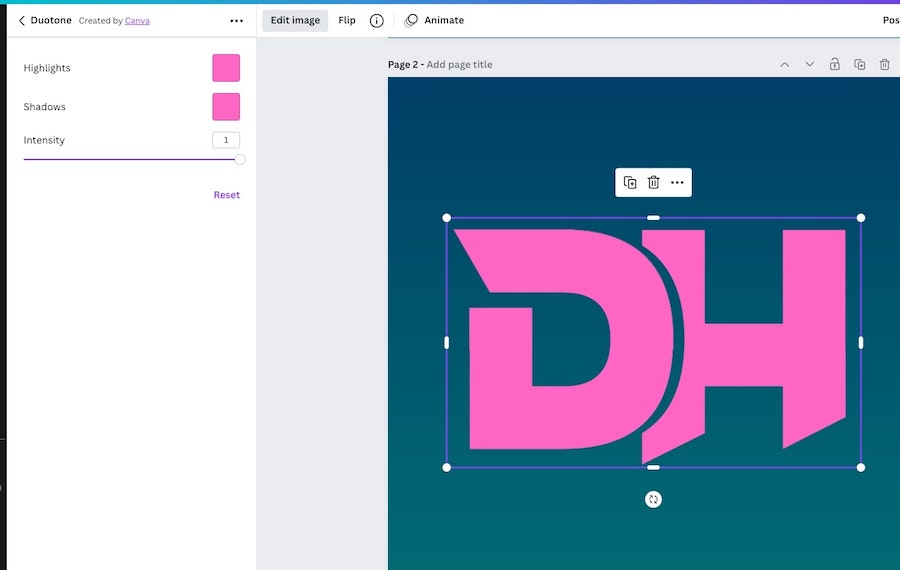
Task: Open the Duotone panel three-dot menu
Action: click(x=236, y=20)
